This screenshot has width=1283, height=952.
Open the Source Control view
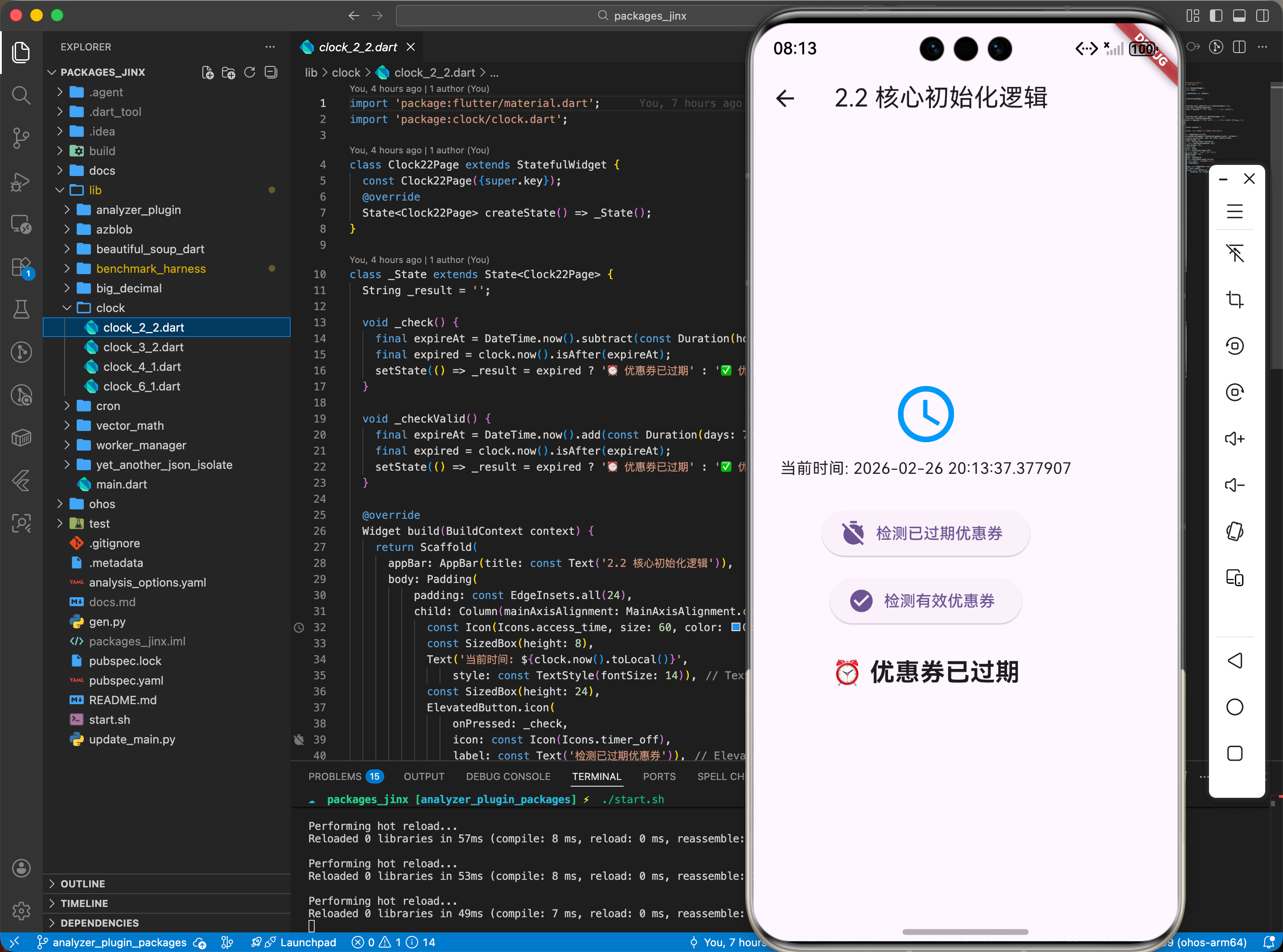21,138
